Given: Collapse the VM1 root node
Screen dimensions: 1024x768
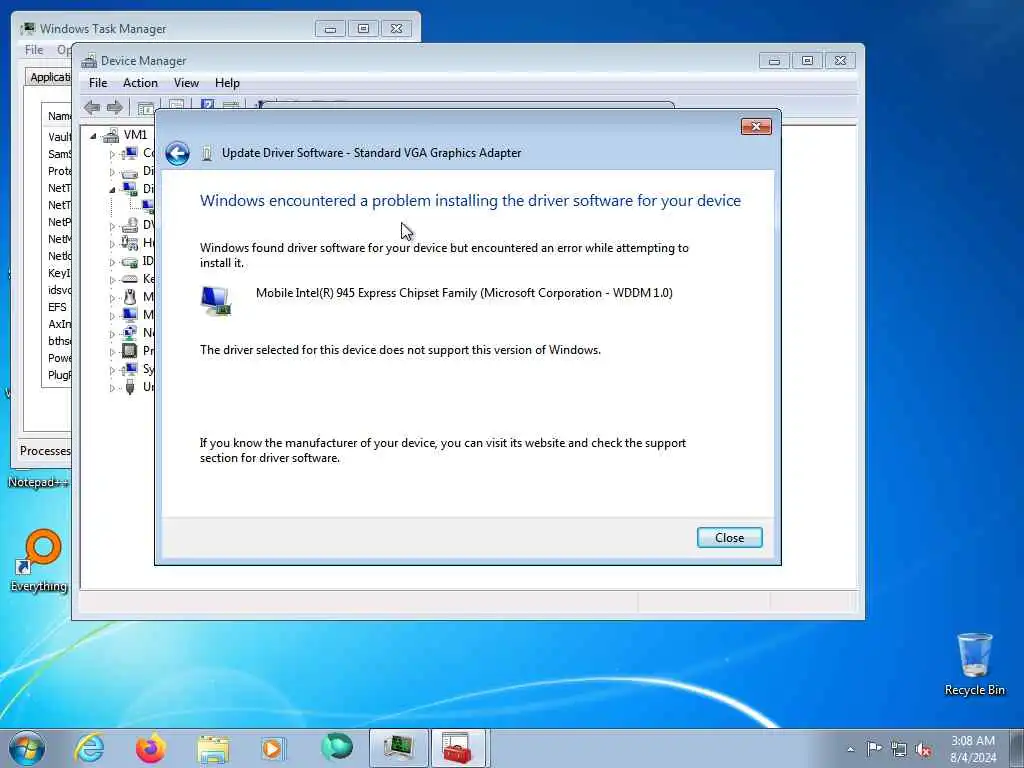Looking at the screenshot, I should tap(93, 136).
